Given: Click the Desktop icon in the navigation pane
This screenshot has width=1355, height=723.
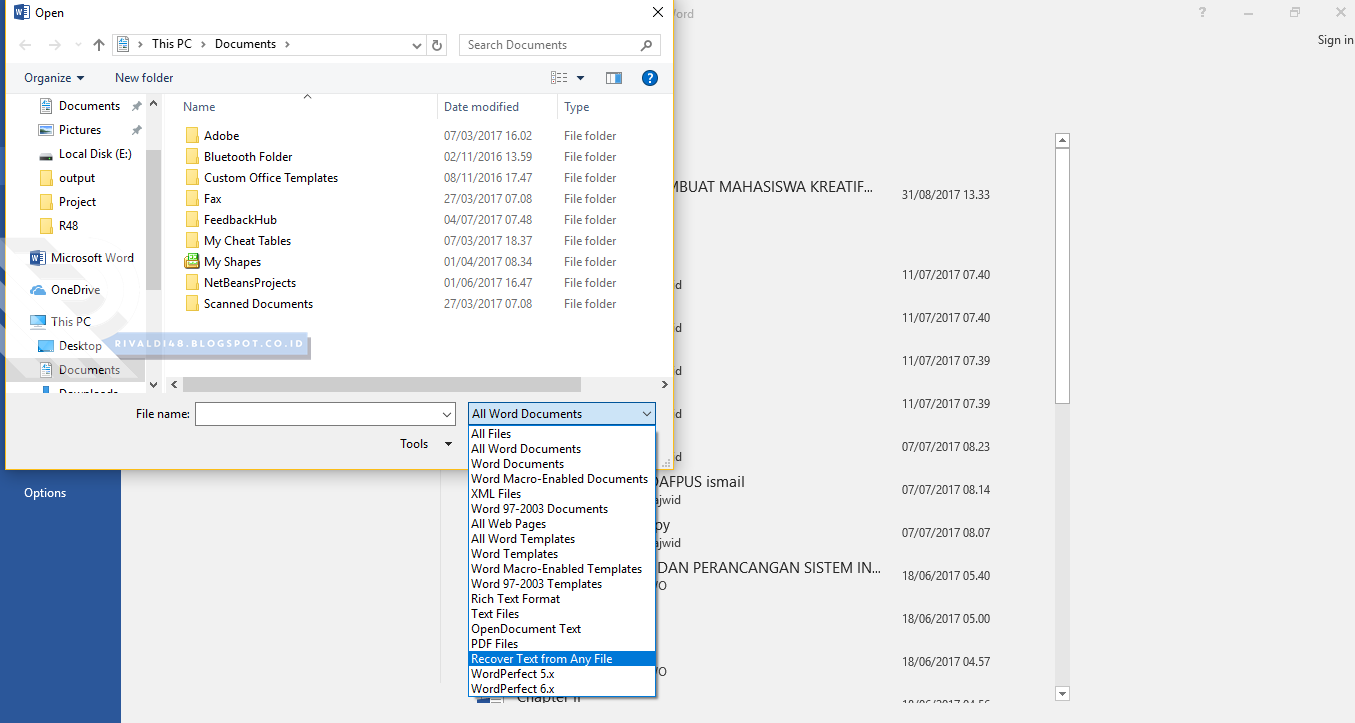Looking at the screenshot, I should pos(45,346).
